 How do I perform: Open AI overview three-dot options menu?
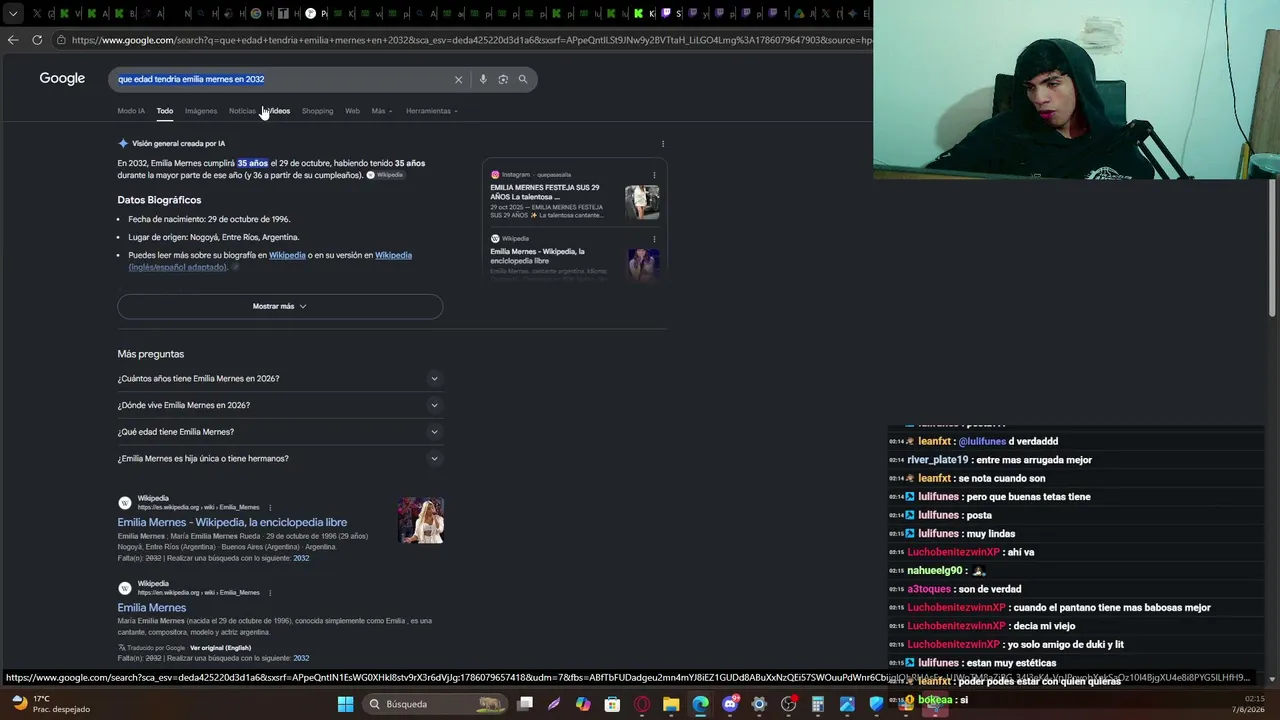(x=662, y=144)
